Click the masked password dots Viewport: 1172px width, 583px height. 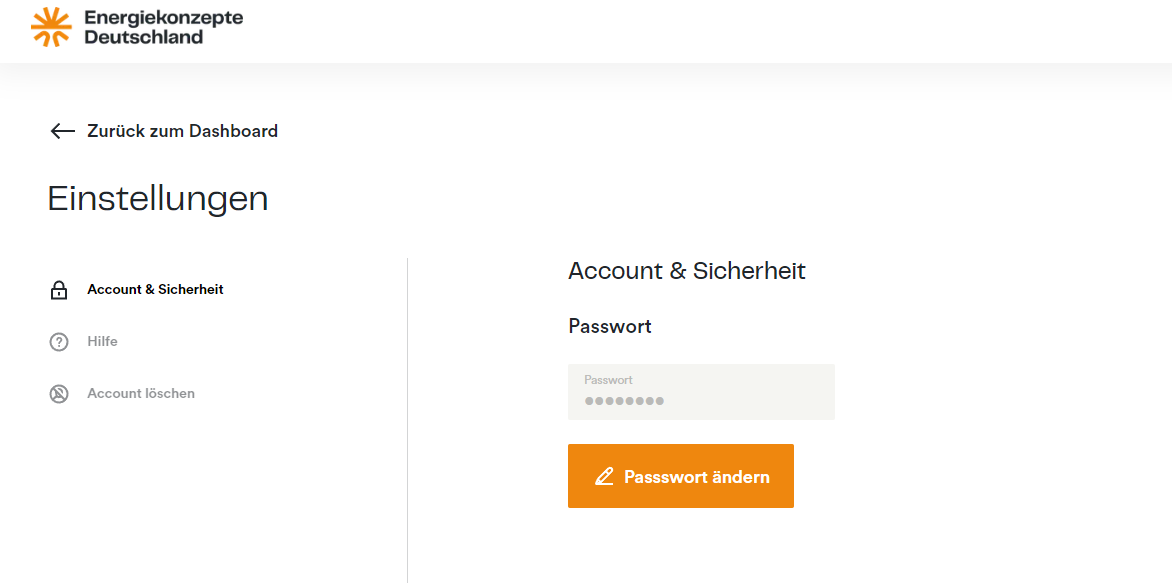tap(624, 401)
